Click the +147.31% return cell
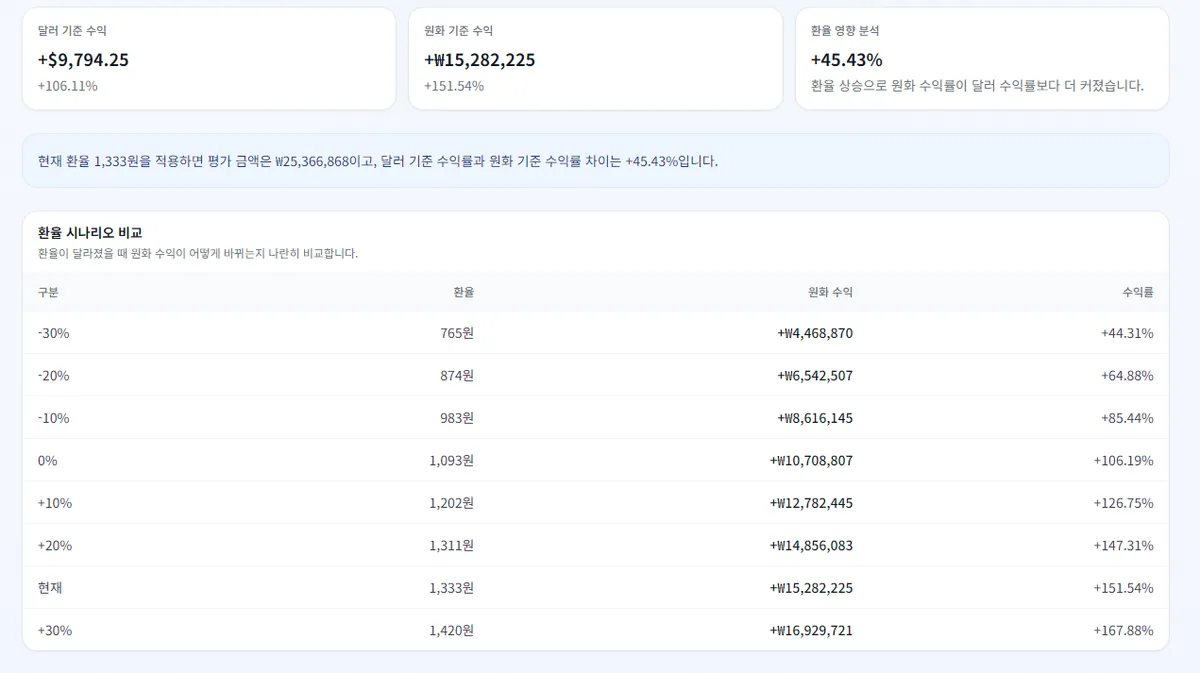1200x673 pixels. (x=1123, y=546)
